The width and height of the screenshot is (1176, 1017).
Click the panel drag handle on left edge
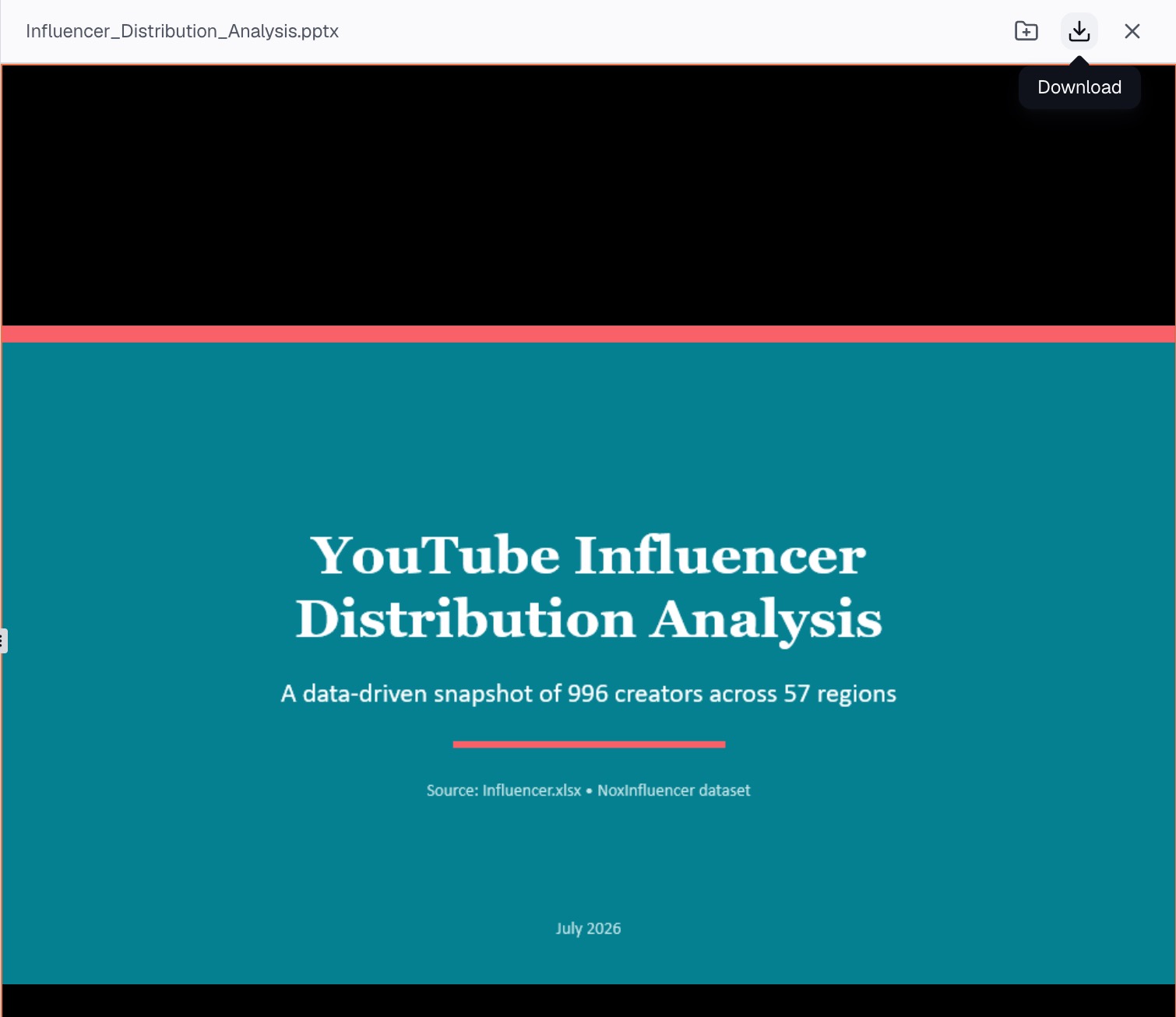pyautogui.click(x=3, y=641)
